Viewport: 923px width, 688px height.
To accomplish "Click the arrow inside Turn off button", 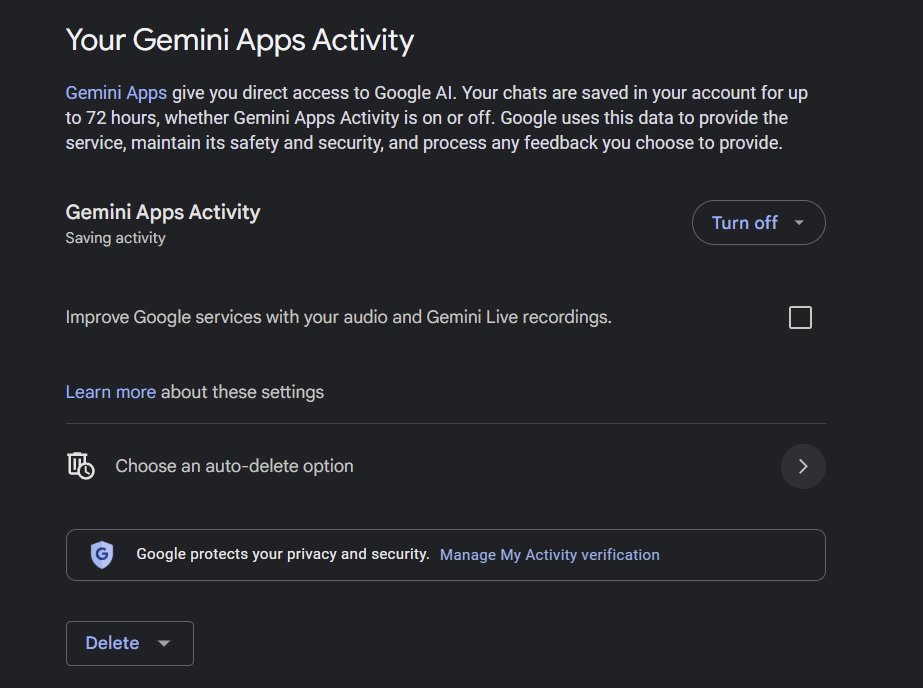I will point(799,223).
